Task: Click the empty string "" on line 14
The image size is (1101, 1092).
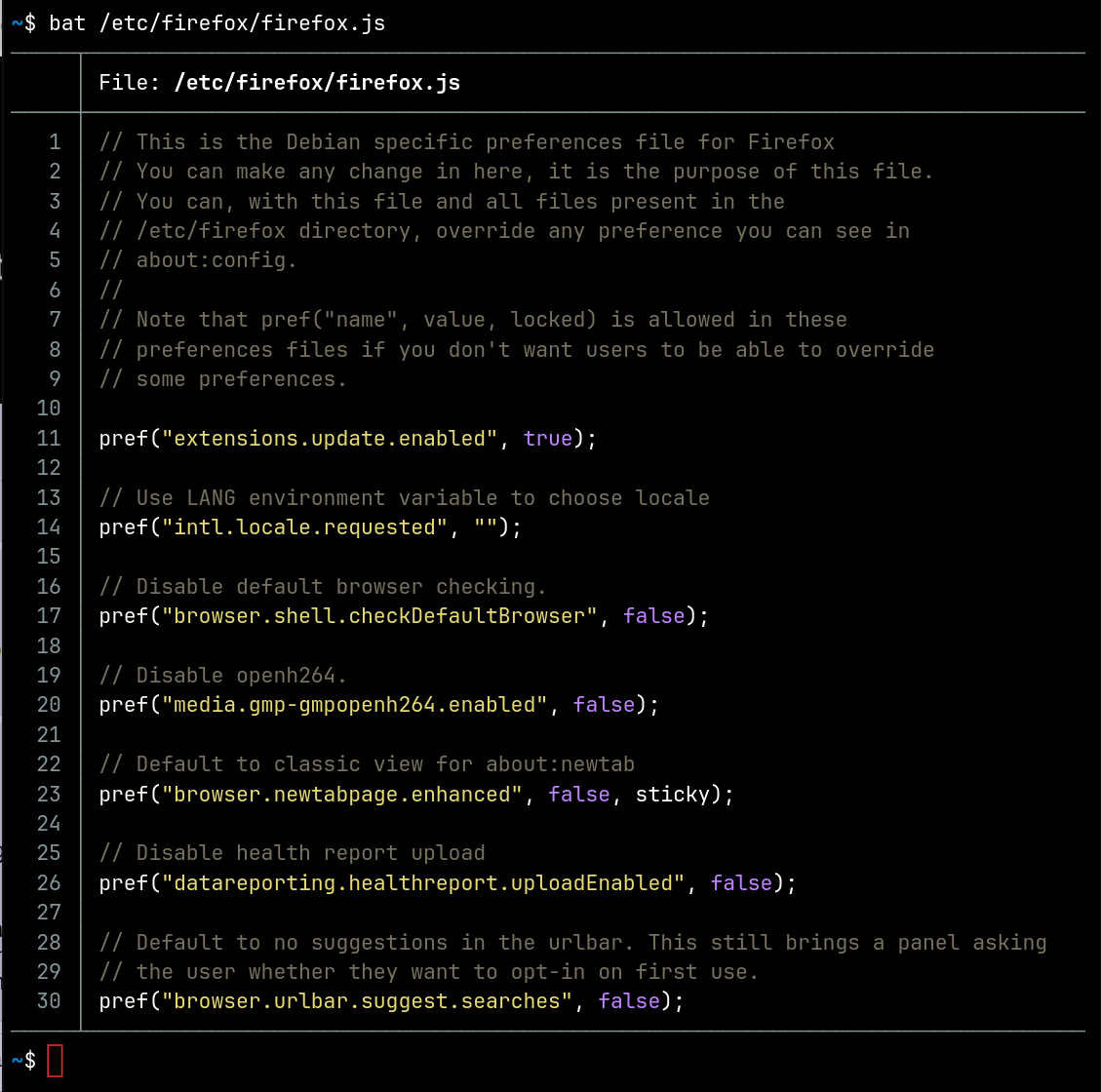Action: (486, 527)
